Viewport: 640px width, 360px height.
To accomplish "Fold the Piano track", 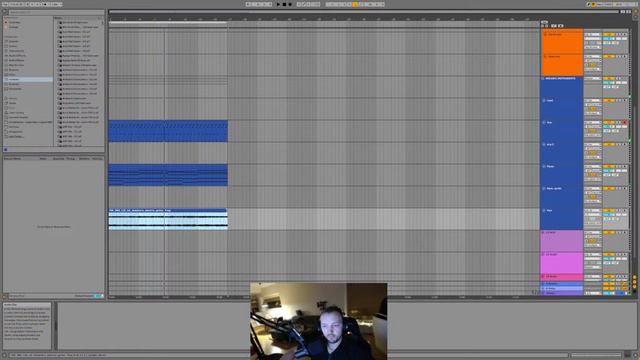I will point(544,167).
